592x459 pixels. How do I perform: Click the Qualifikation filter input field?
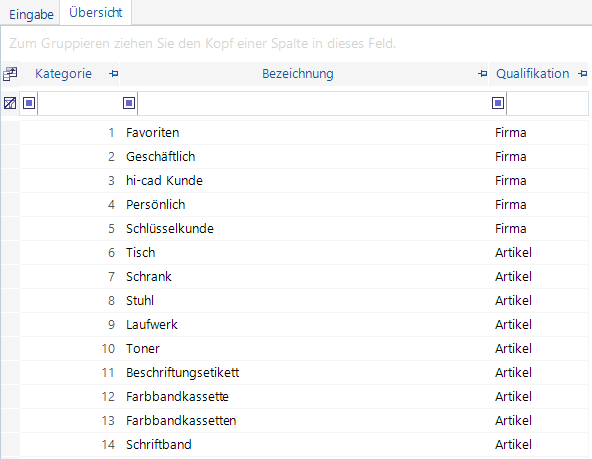(x=547, y=103)
